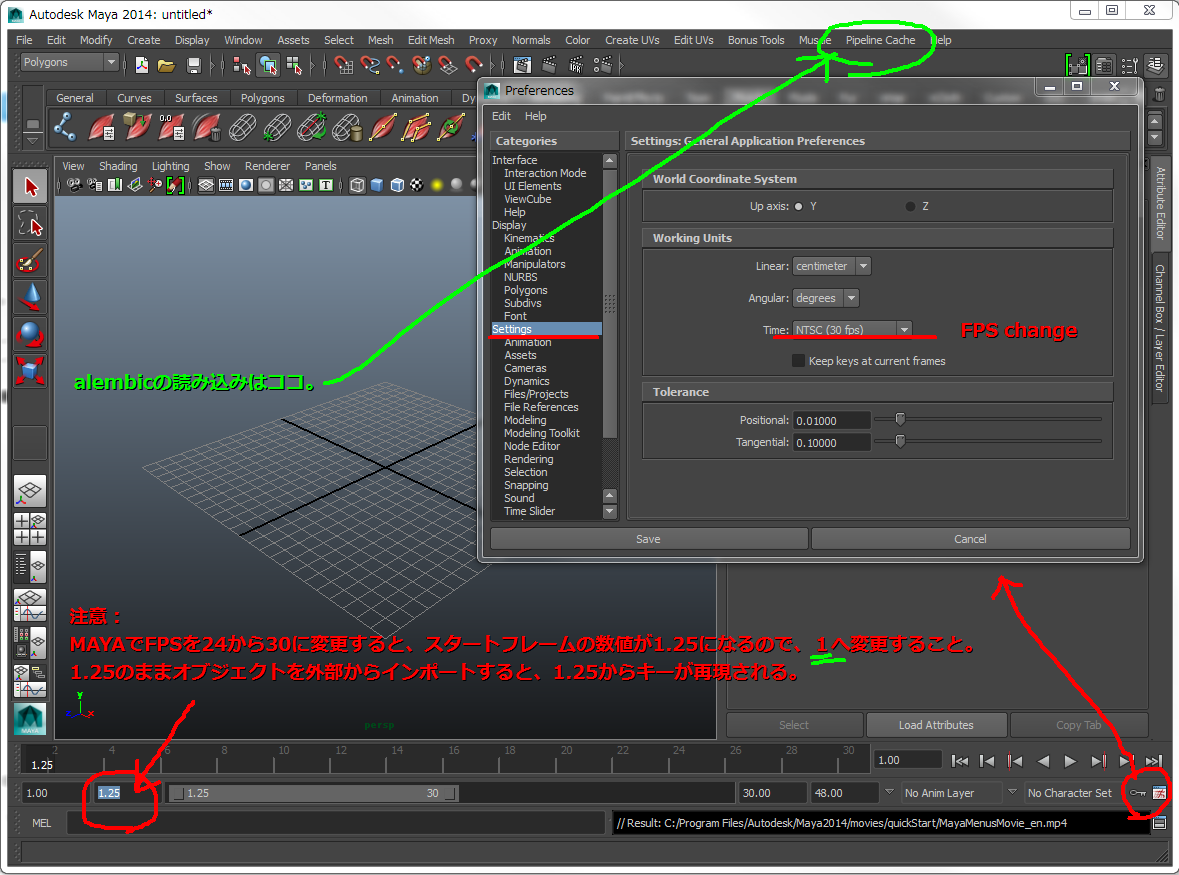1179x875 pixels.
Task: Enable smooth shade cube in viewport toolbar
Action: click(x=377, y=185)
